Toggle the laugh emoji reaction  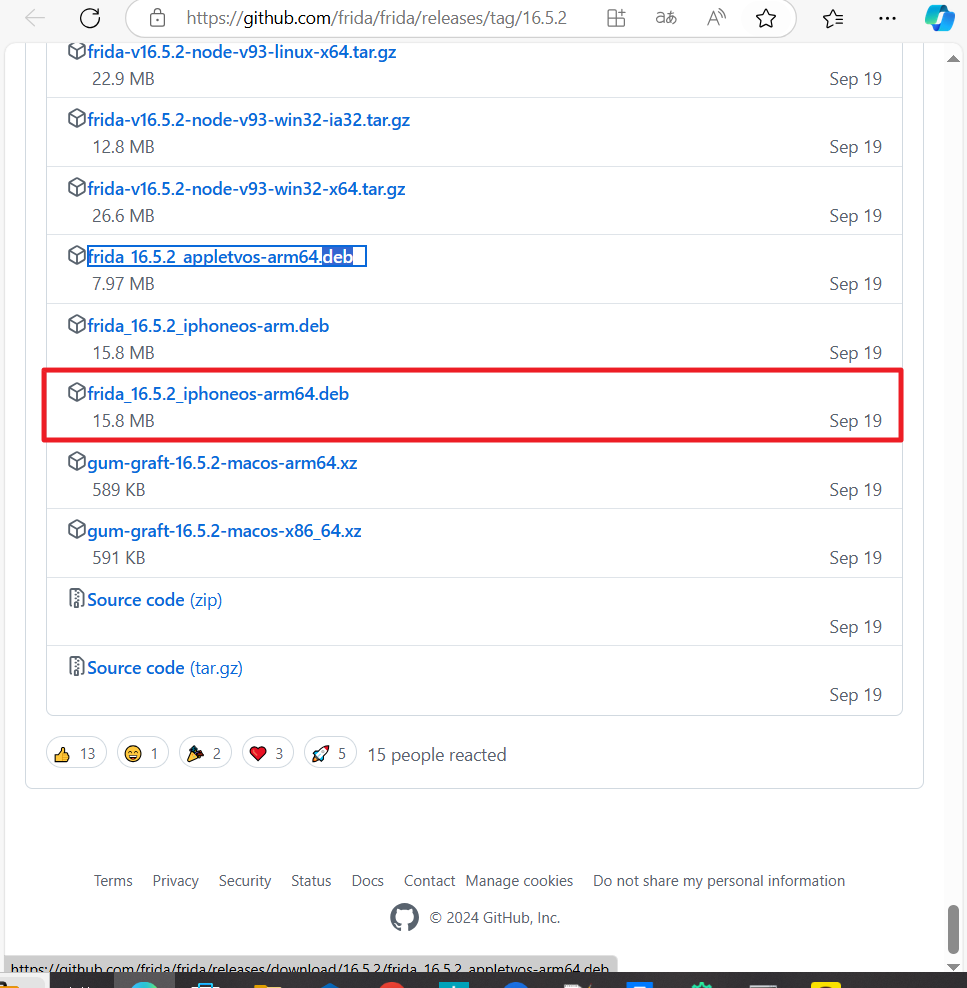tap(143, 753)
